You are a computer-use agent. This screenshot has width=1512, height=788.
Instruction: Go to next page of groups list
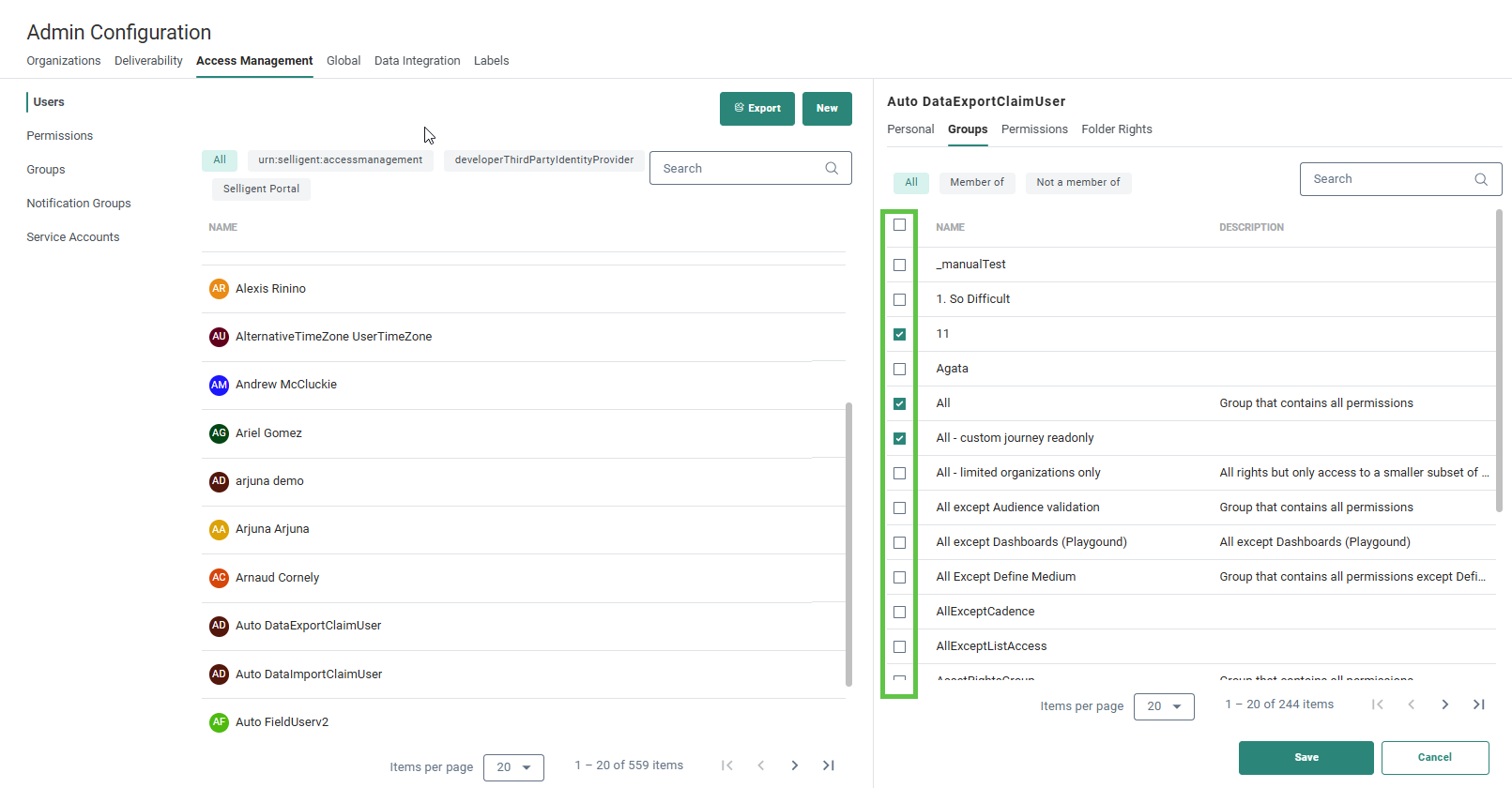(x=1444, y=705)
